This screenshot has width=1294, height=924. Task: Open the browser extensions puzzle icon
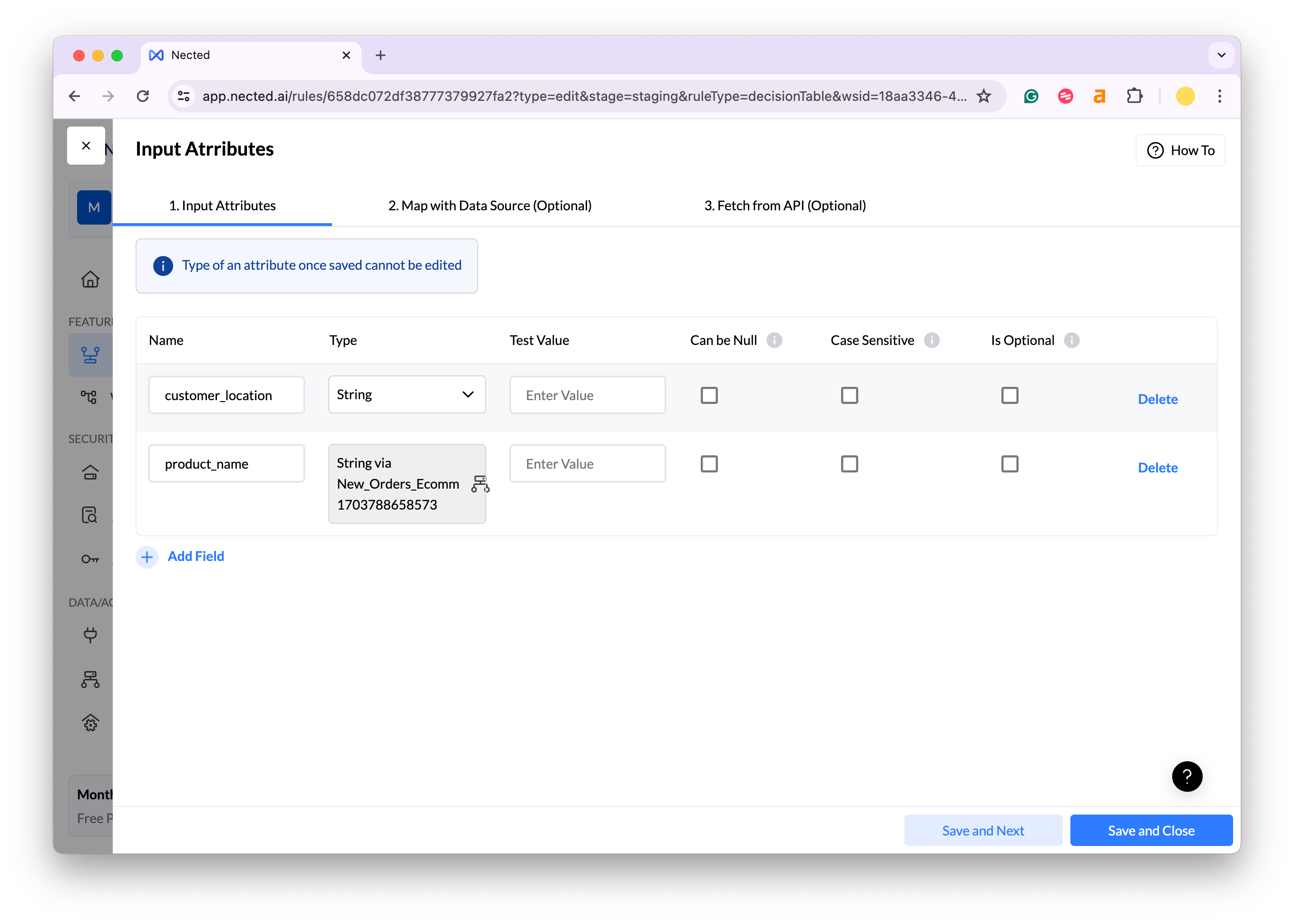point(1134,96)
